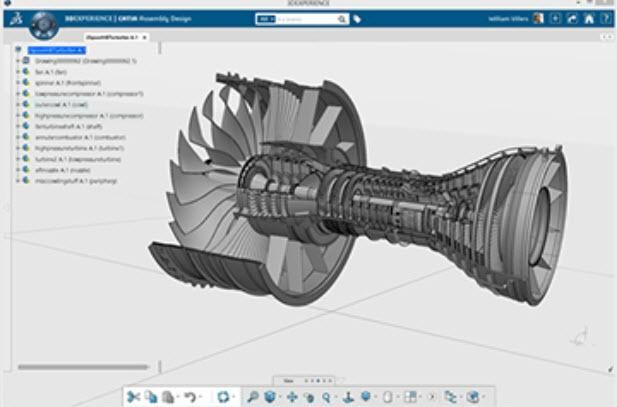
Task: Click the tag icon beside search
Action: coord(358,18)
